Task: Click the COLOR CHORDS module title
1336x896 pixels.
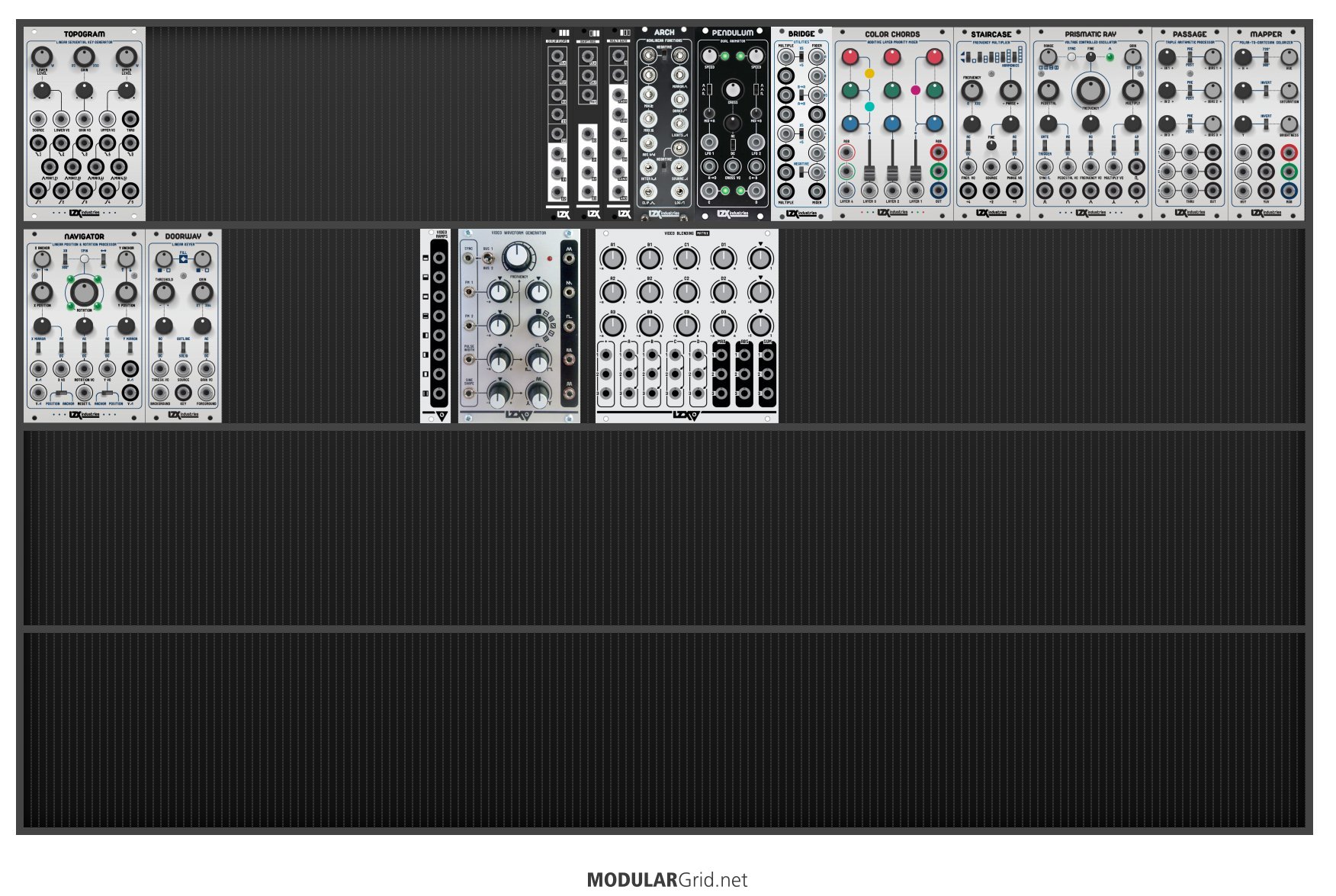Action: coord(892,34)
